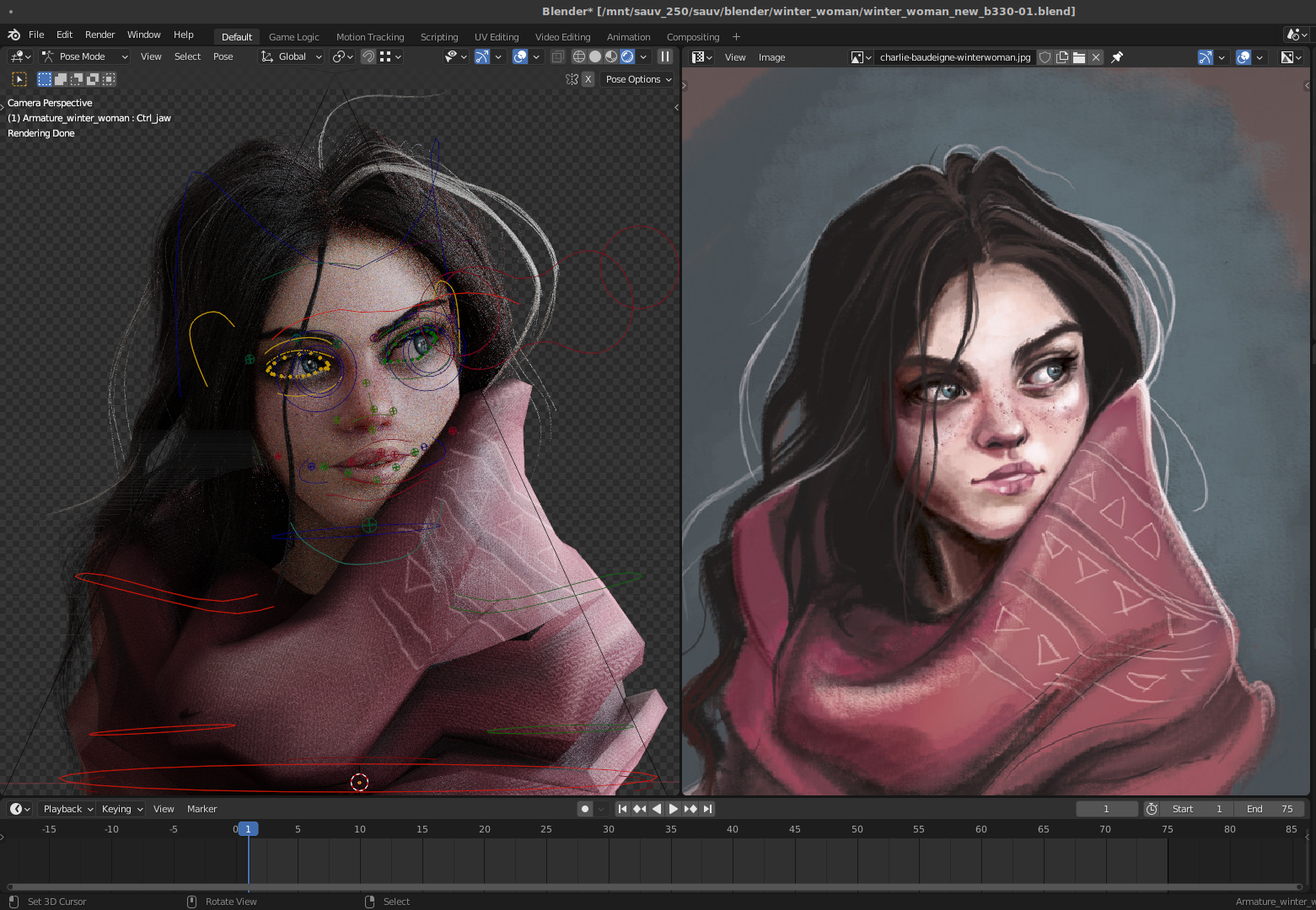Open the Help menu
The height and width of the screenshot is (910, 1316).
coord(183,35)
